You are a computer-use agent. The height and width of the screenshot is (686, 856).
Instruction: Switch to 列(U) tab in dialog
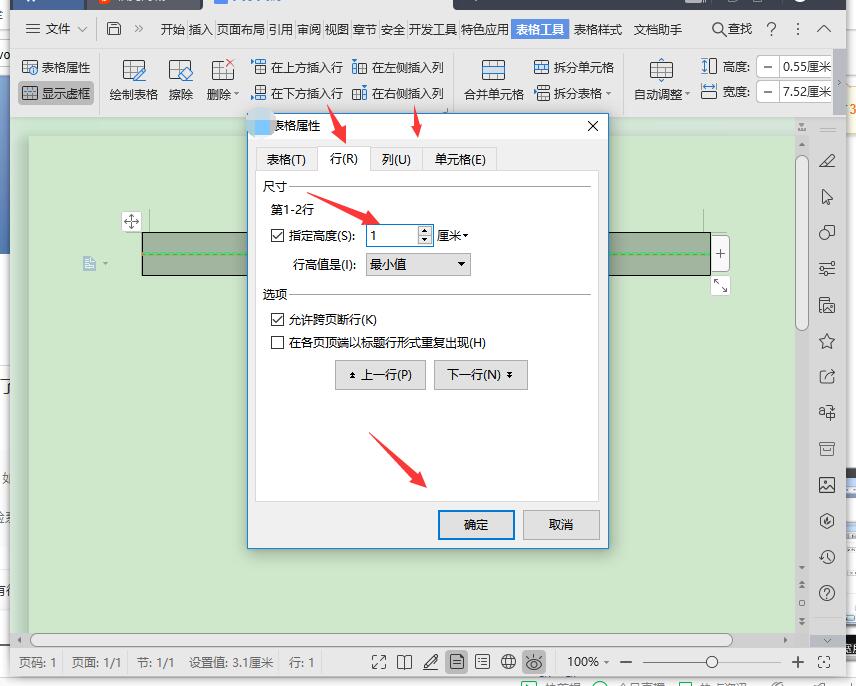(396, 159)
